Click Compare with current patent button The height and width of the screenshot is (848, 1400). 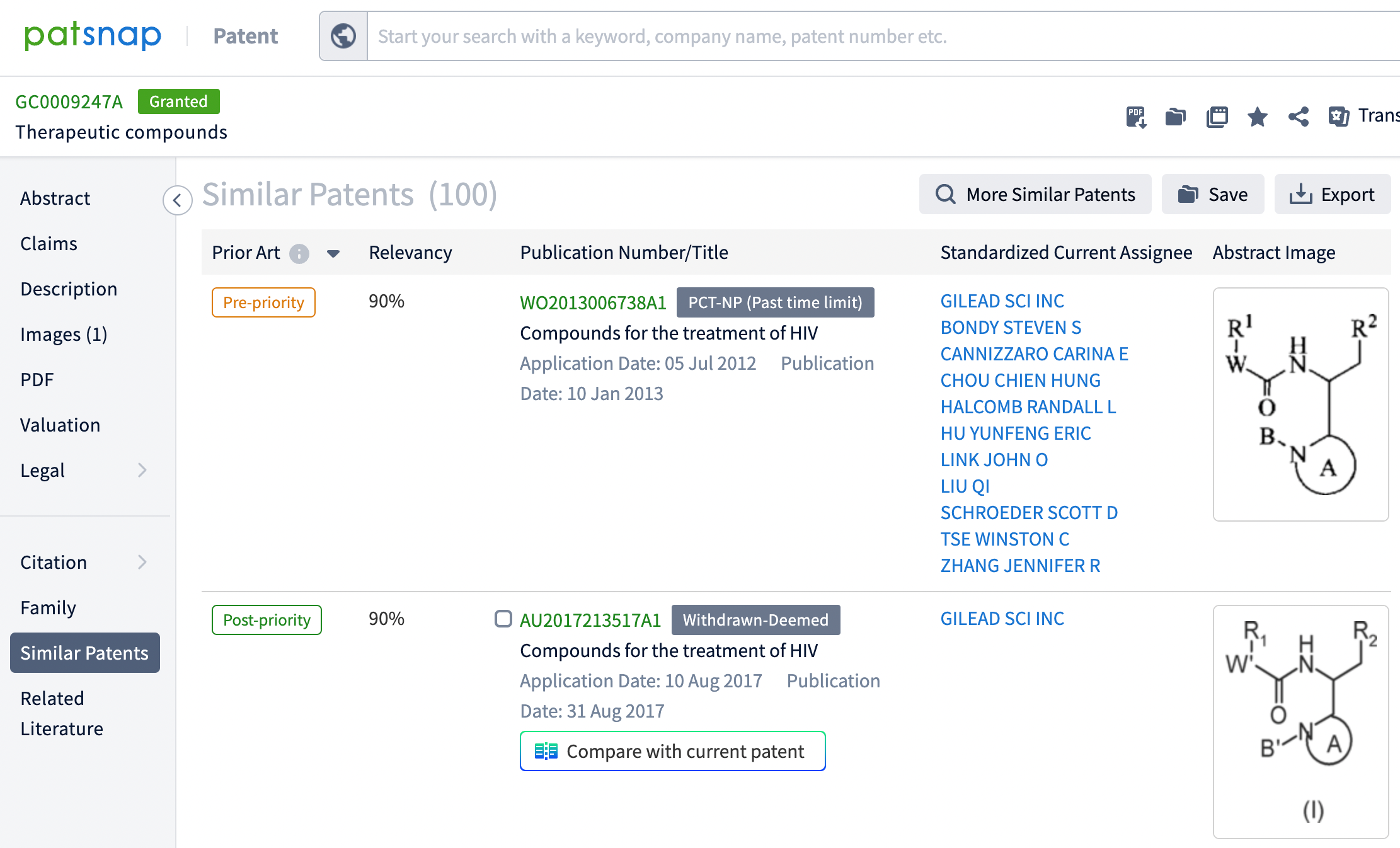[672, 751]
